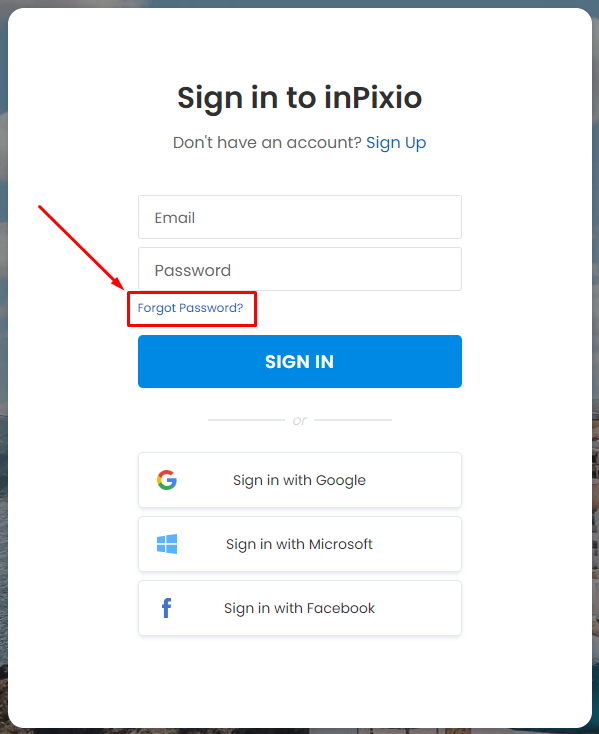599x734 pixels.
Task: Focus the Password input field
Action: 300,269
